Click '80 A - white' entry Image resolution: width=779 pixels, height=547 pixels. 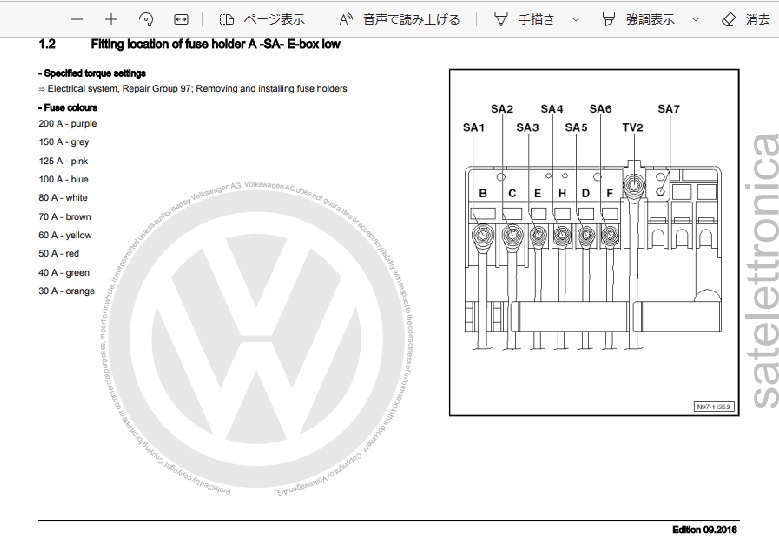coord(63,198)
